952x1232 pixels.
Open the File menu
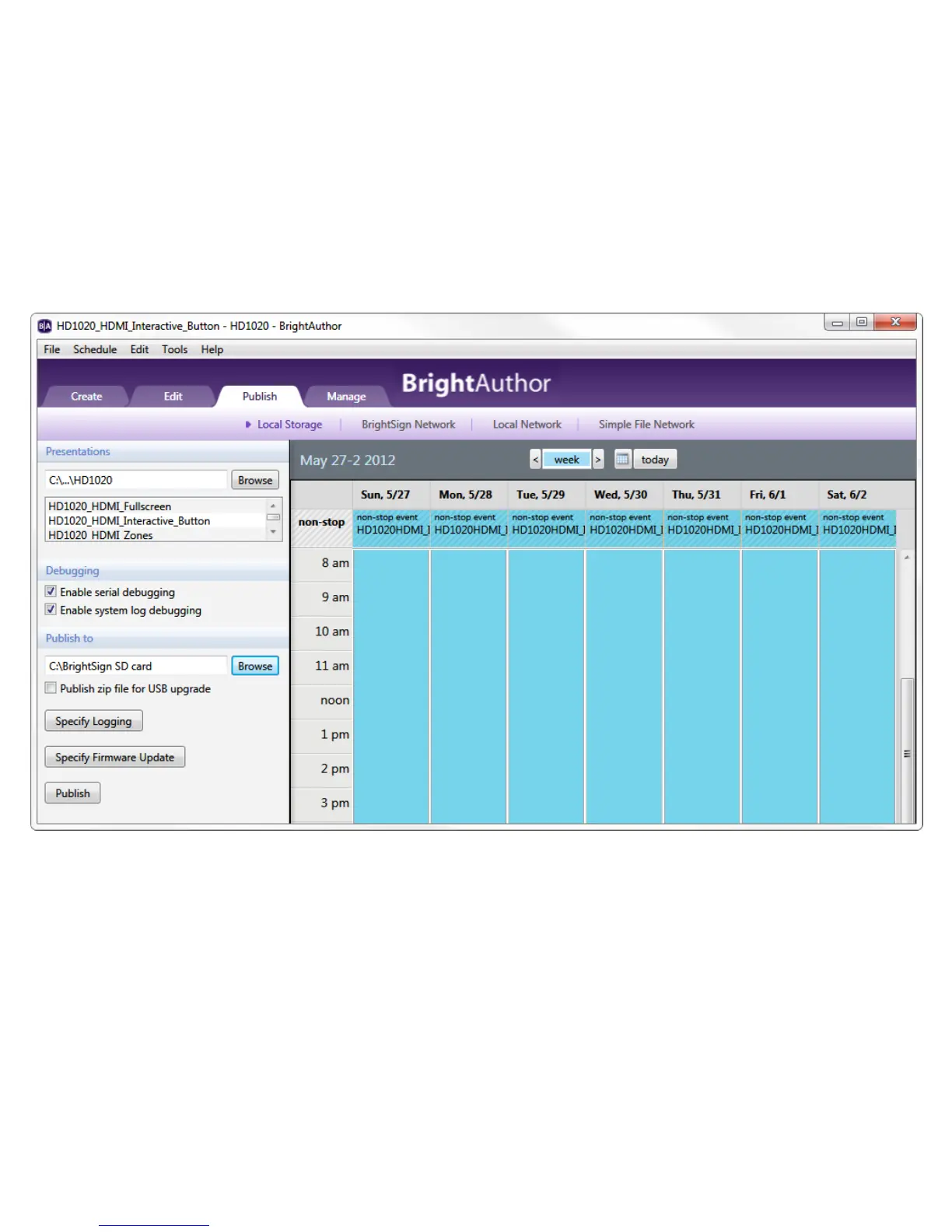pos(52,349)
